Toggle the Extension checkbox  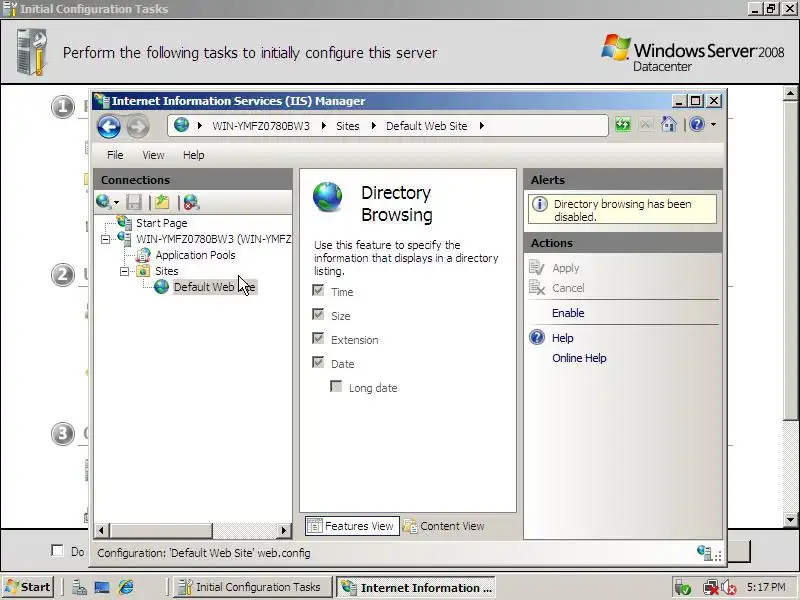click(318, 339)
